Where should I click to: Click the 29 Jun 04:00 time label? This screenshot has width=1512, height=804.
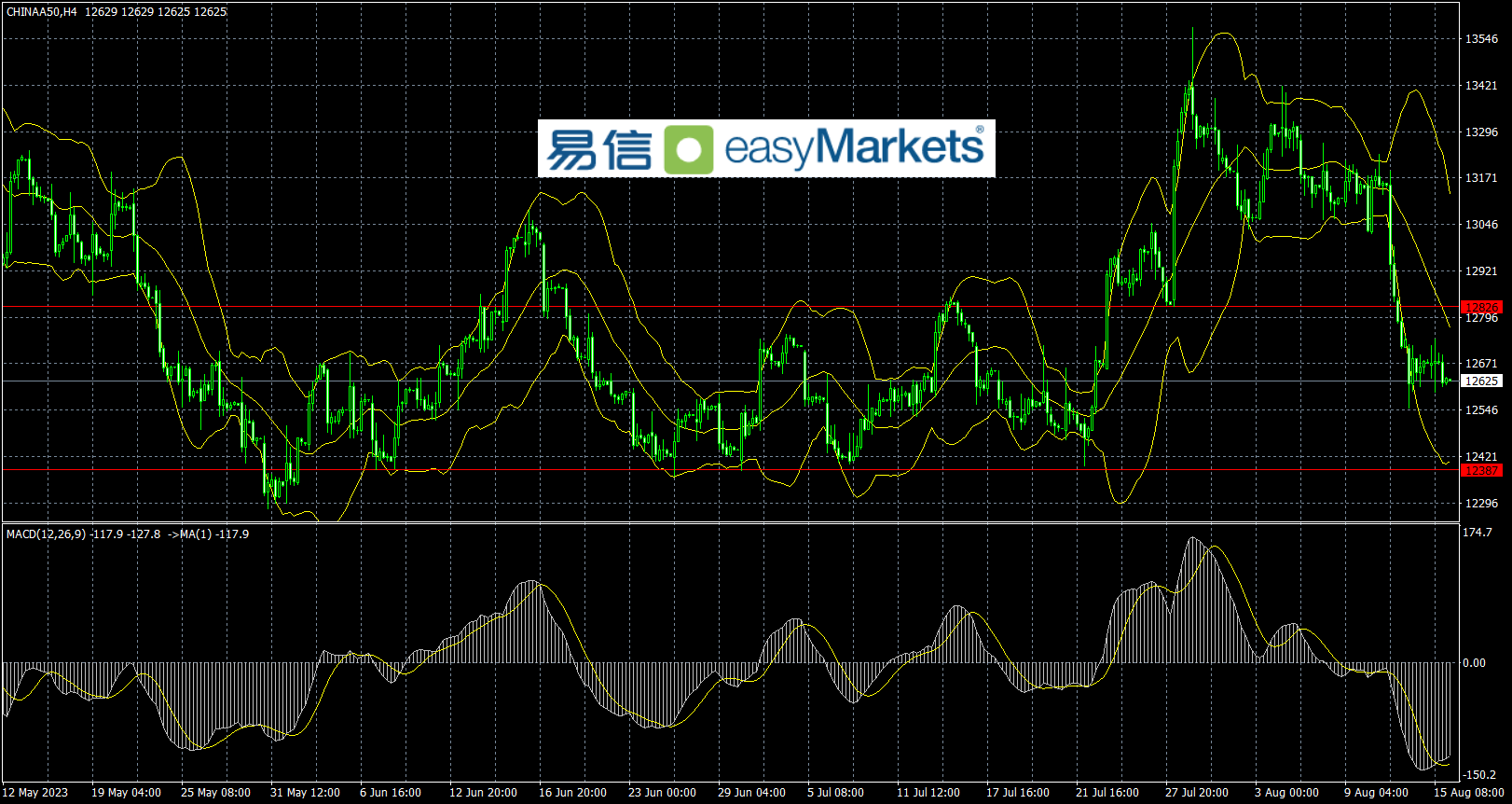pyautogui.click(x=751, y=793)
